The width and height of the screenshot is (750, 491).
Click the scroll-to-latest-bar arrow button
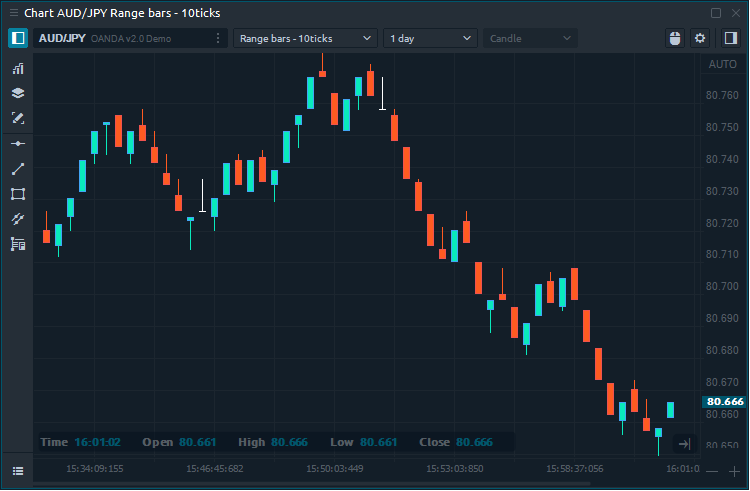click(x=684, y=444)
